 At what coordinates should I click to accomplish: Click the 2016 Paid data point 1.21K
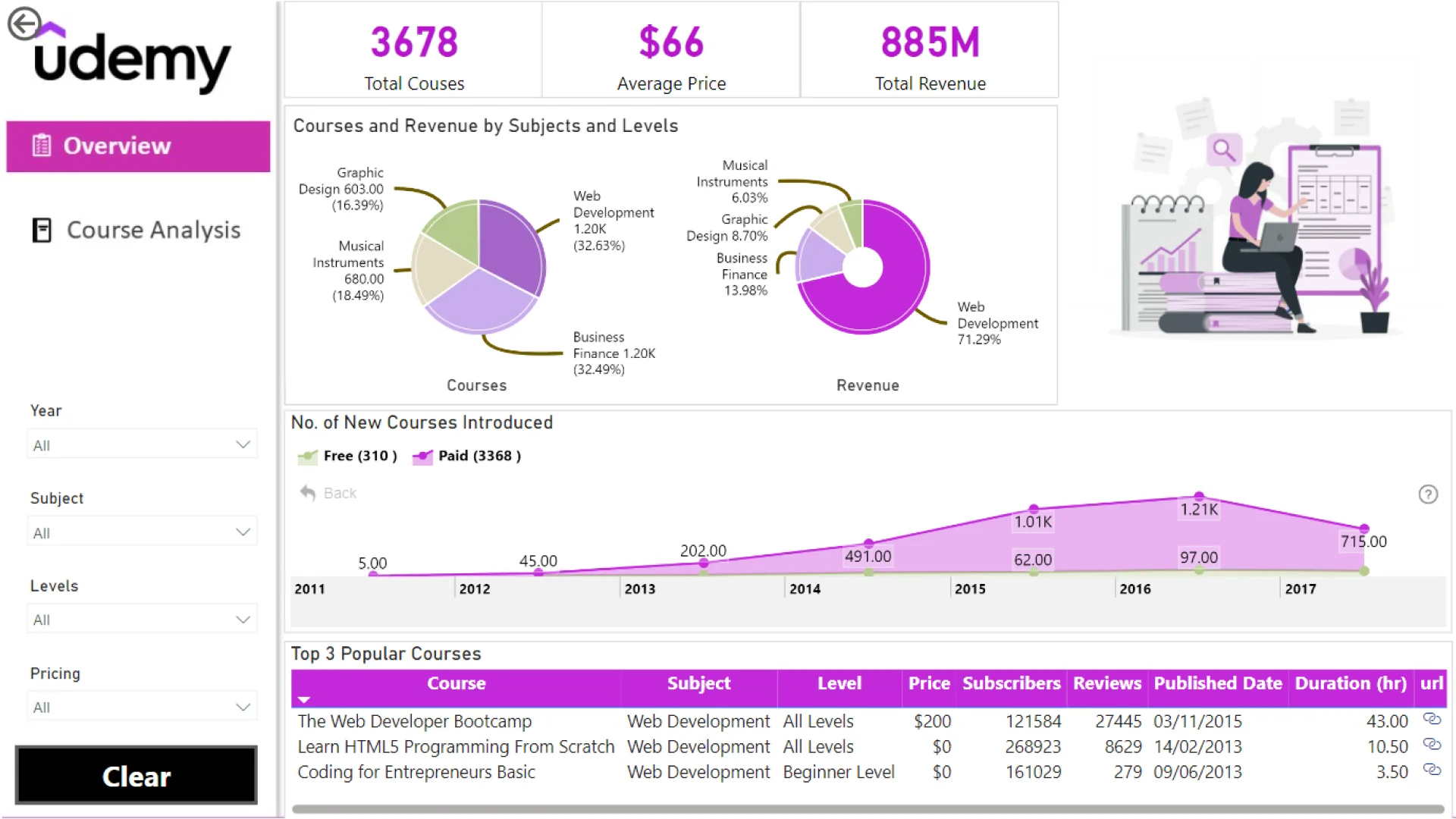pyautogui.click(x=1199, y=496)
